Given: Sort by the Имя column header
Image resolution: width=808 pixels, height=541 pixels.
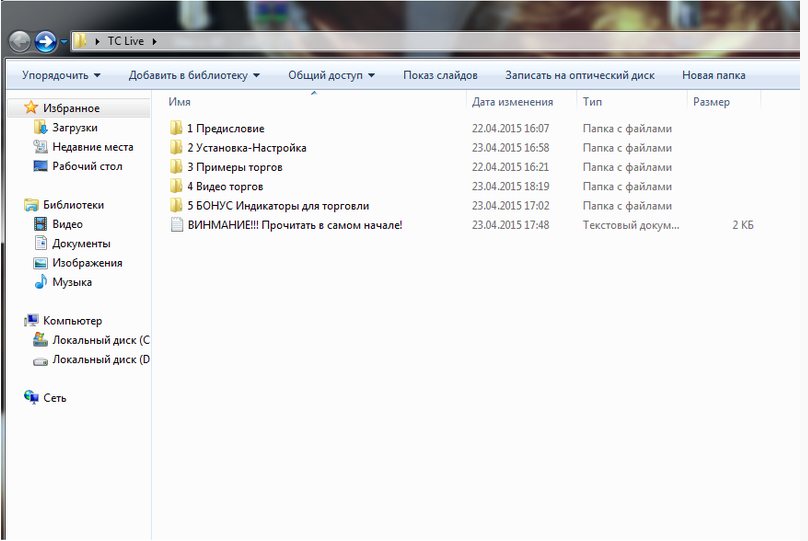Looking at the screenshot, I should 180,102.
